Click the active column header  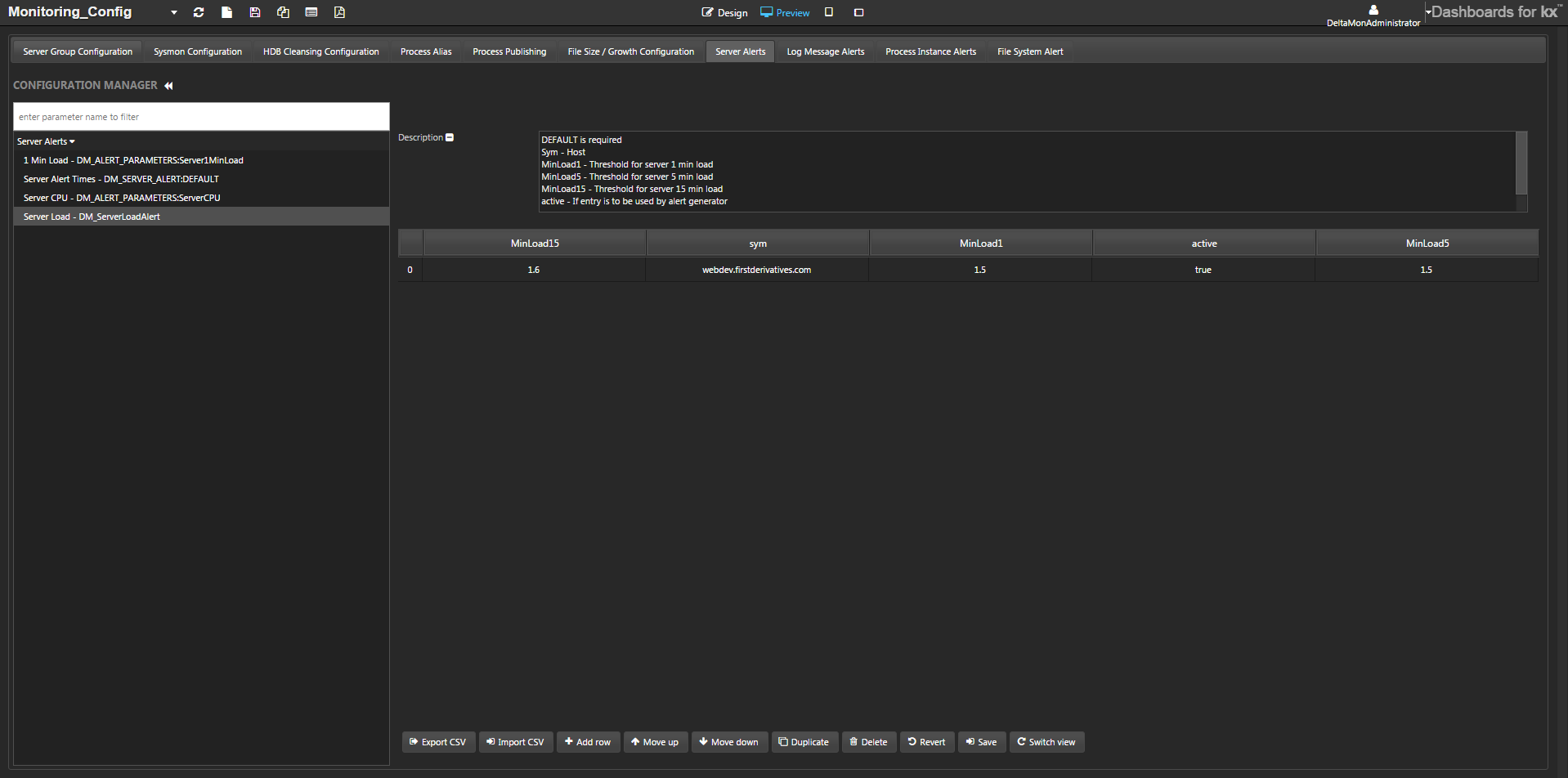tap(1204, 244)
